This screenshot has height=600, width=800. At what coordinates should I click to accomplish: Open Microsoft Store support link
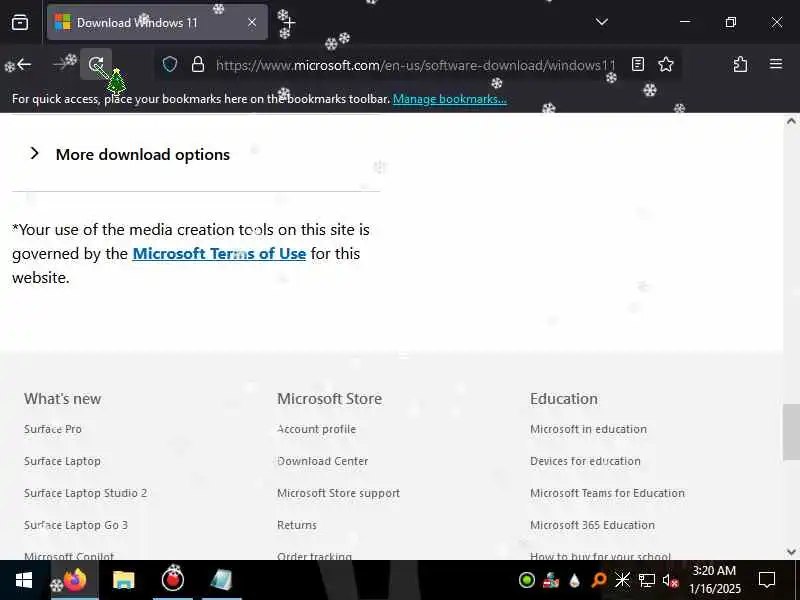(x=338, y=493)
